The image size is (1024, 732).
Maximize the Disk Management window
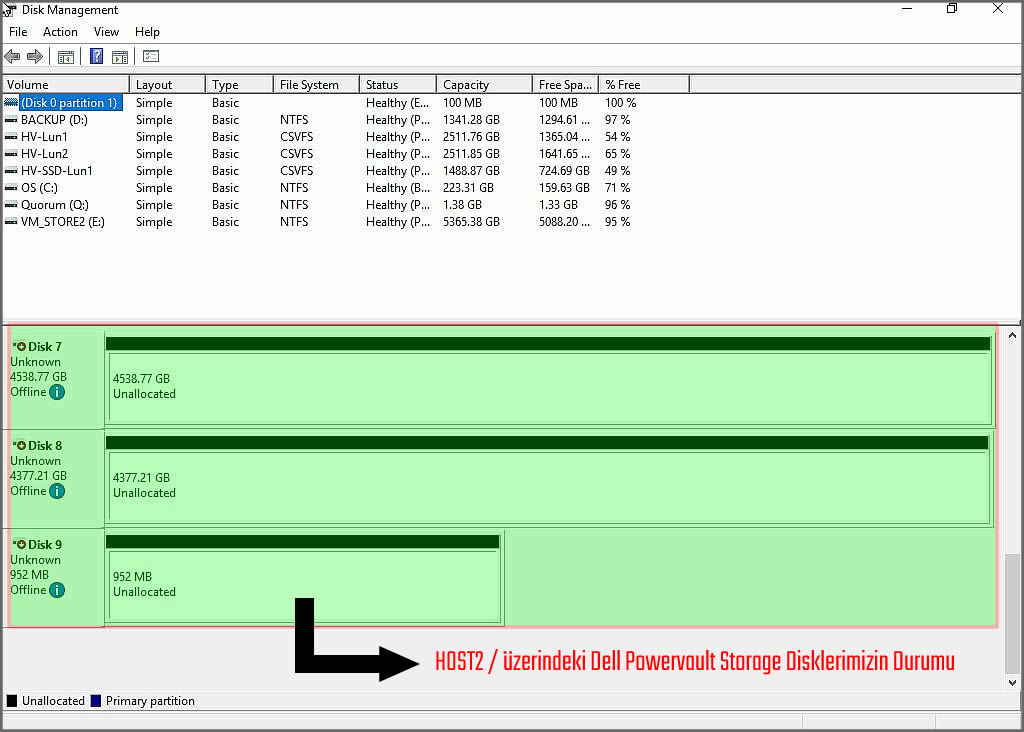point(952,9)
